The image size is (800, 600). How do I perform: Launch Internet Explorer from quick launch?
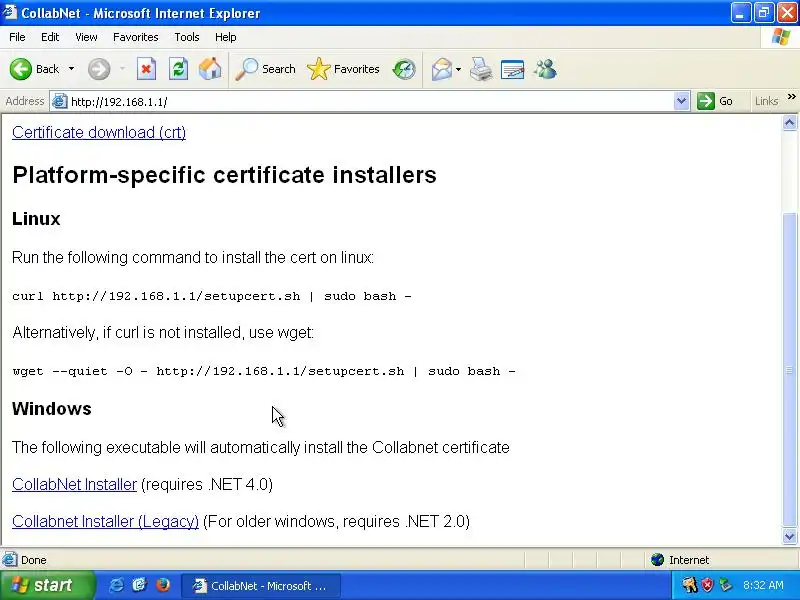click(116, 585)
